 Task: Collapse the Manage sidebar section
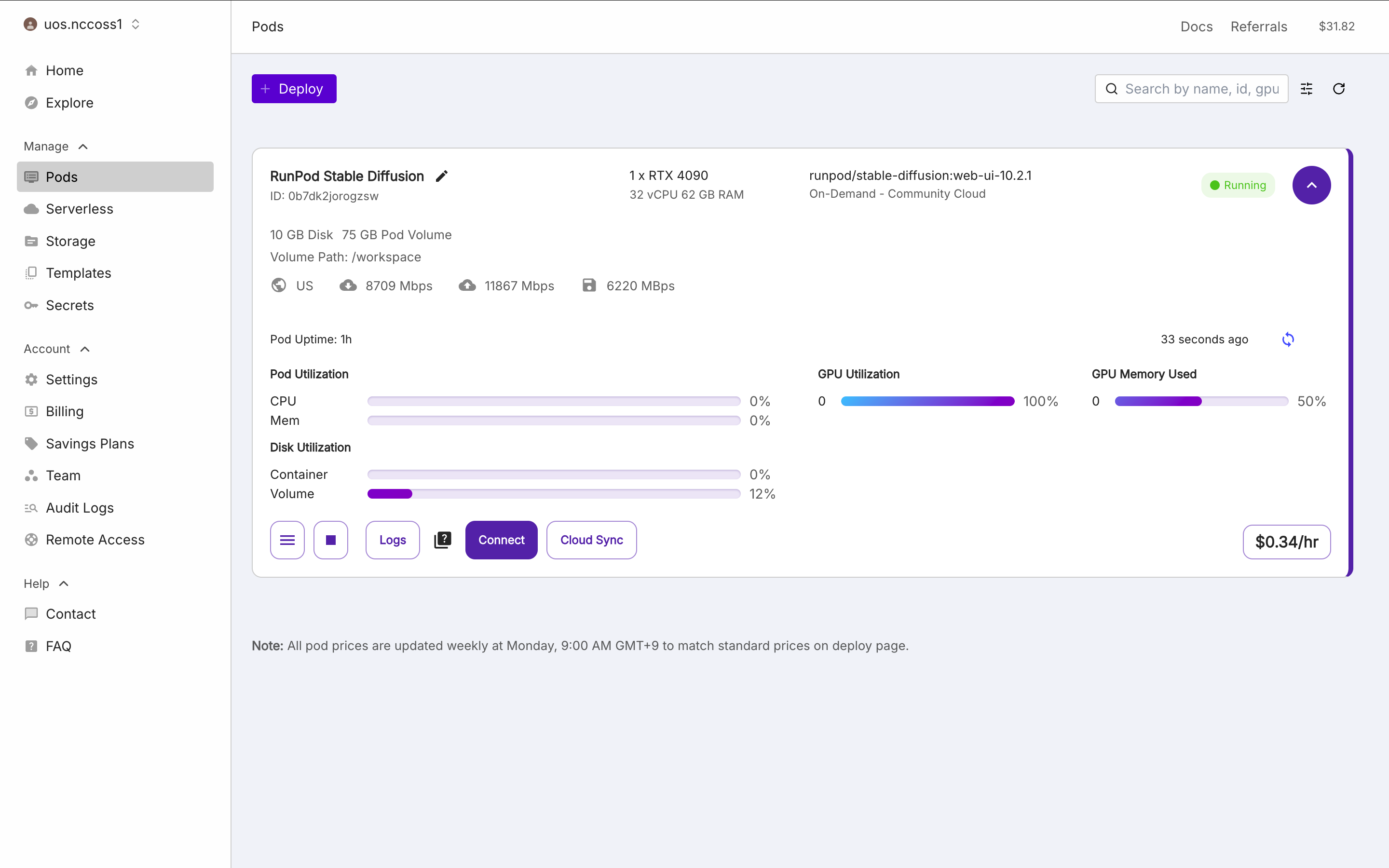[x=83, y=147]
